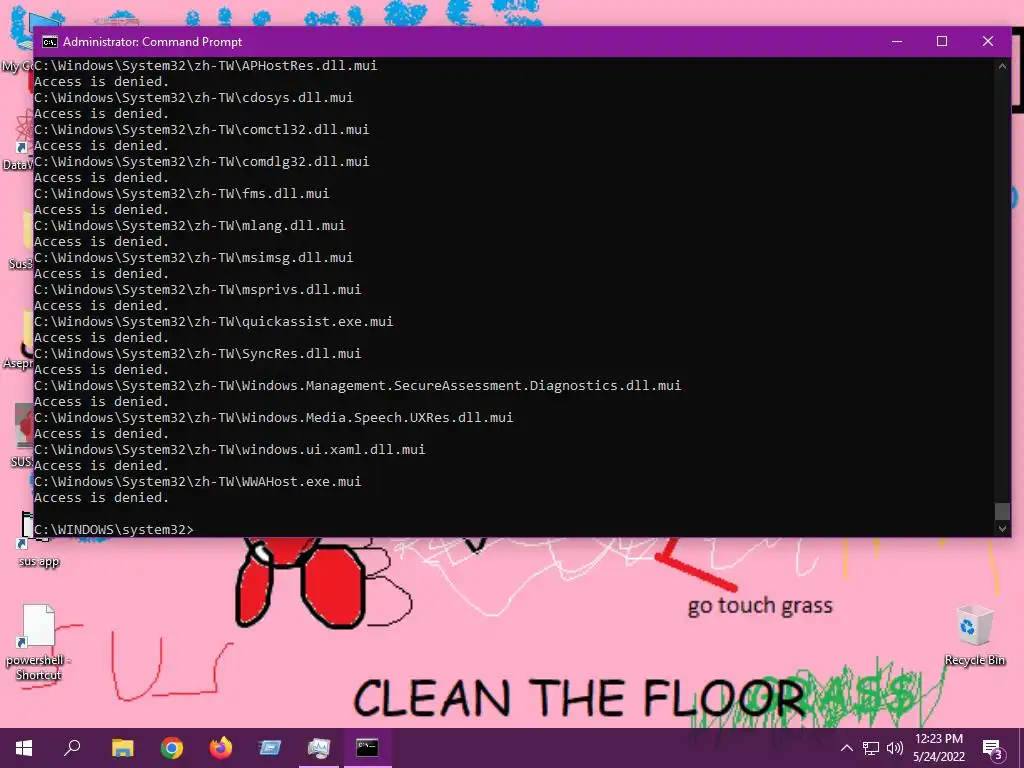This screenshot has width=1024, height=768.
Task: Launch Firefox from taskbar
Action: pos(221,748)
